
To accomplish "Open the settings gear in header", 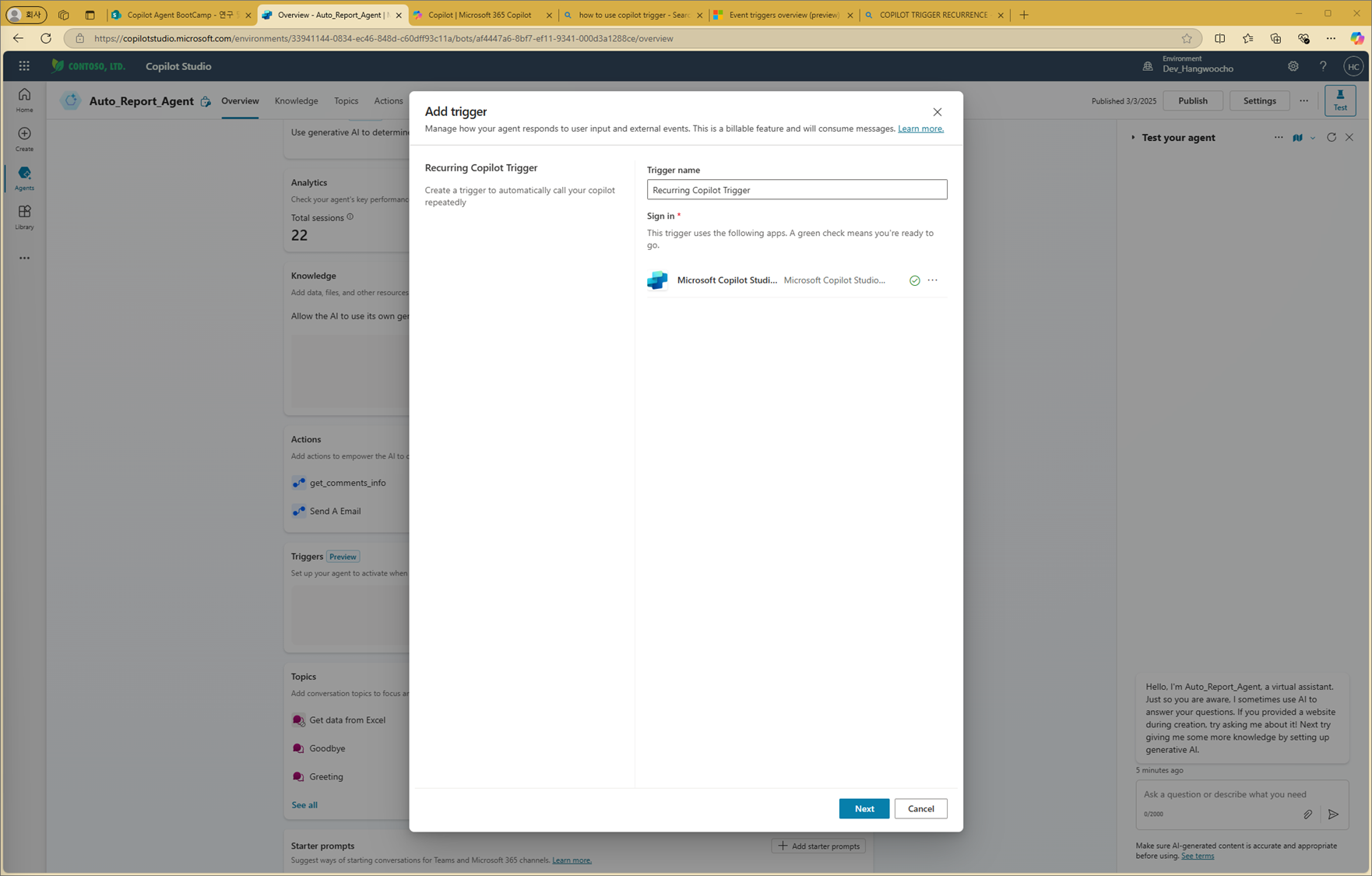I will click(x=1293, y=66).
